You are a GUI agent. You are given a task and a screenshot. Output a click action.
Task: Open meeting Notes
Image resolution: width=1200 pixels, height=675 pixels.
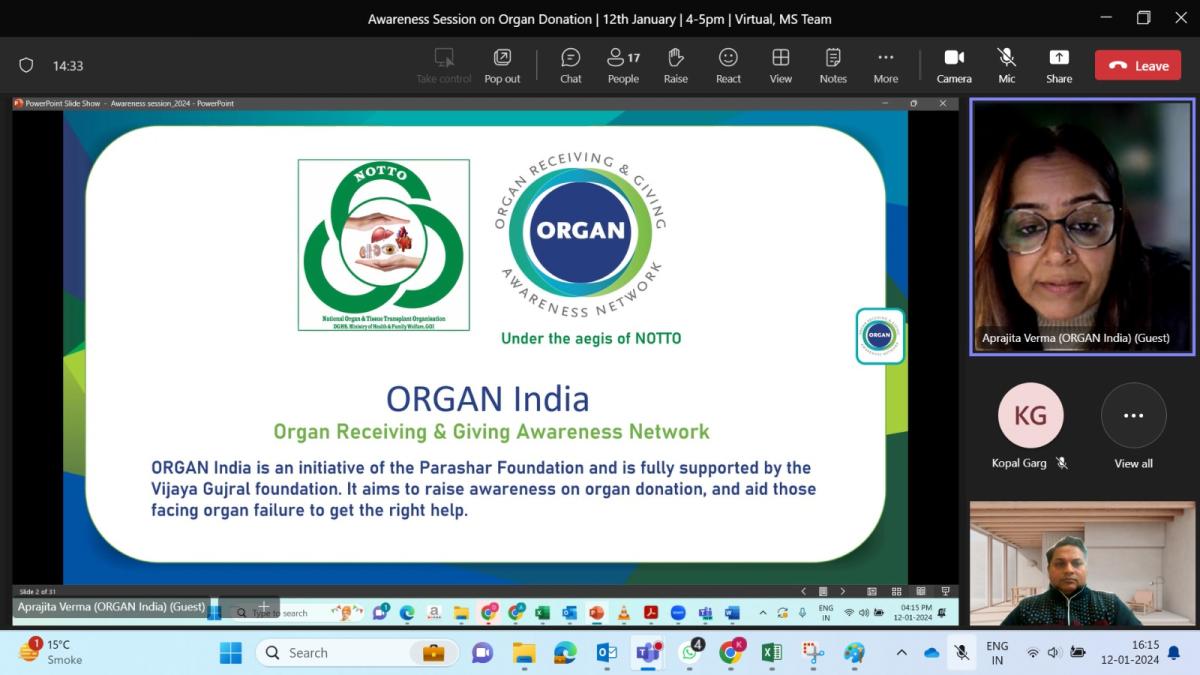pyautogui.click(x=833, y=65)
